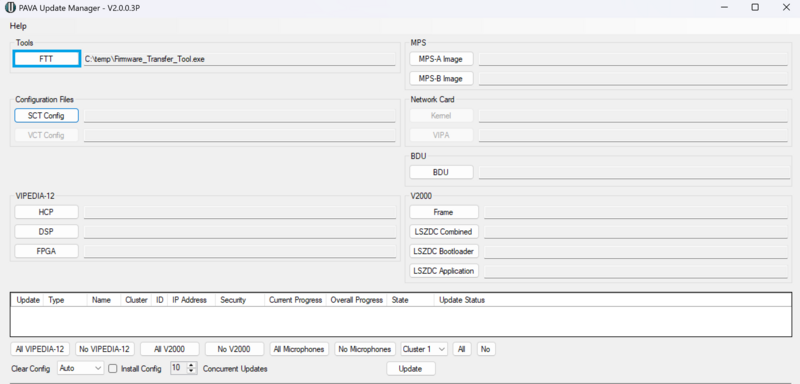Viewport: 800px width, 384px height.
Task: Maximize the PAVA Update Manager window
Action: tap(755, 7)
